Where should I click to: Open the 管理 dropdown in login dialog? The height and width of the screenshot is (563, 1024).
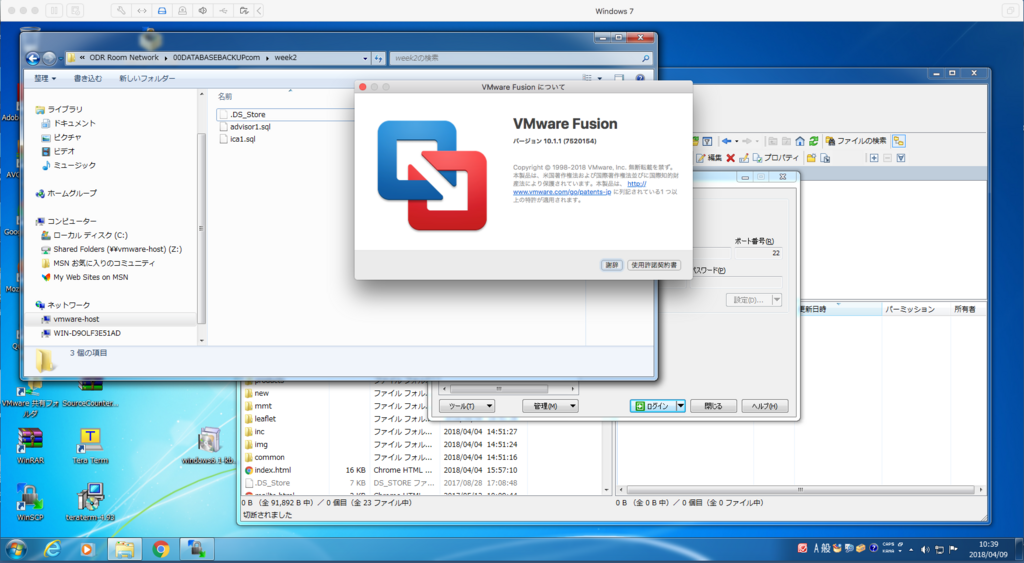[550, 406]
